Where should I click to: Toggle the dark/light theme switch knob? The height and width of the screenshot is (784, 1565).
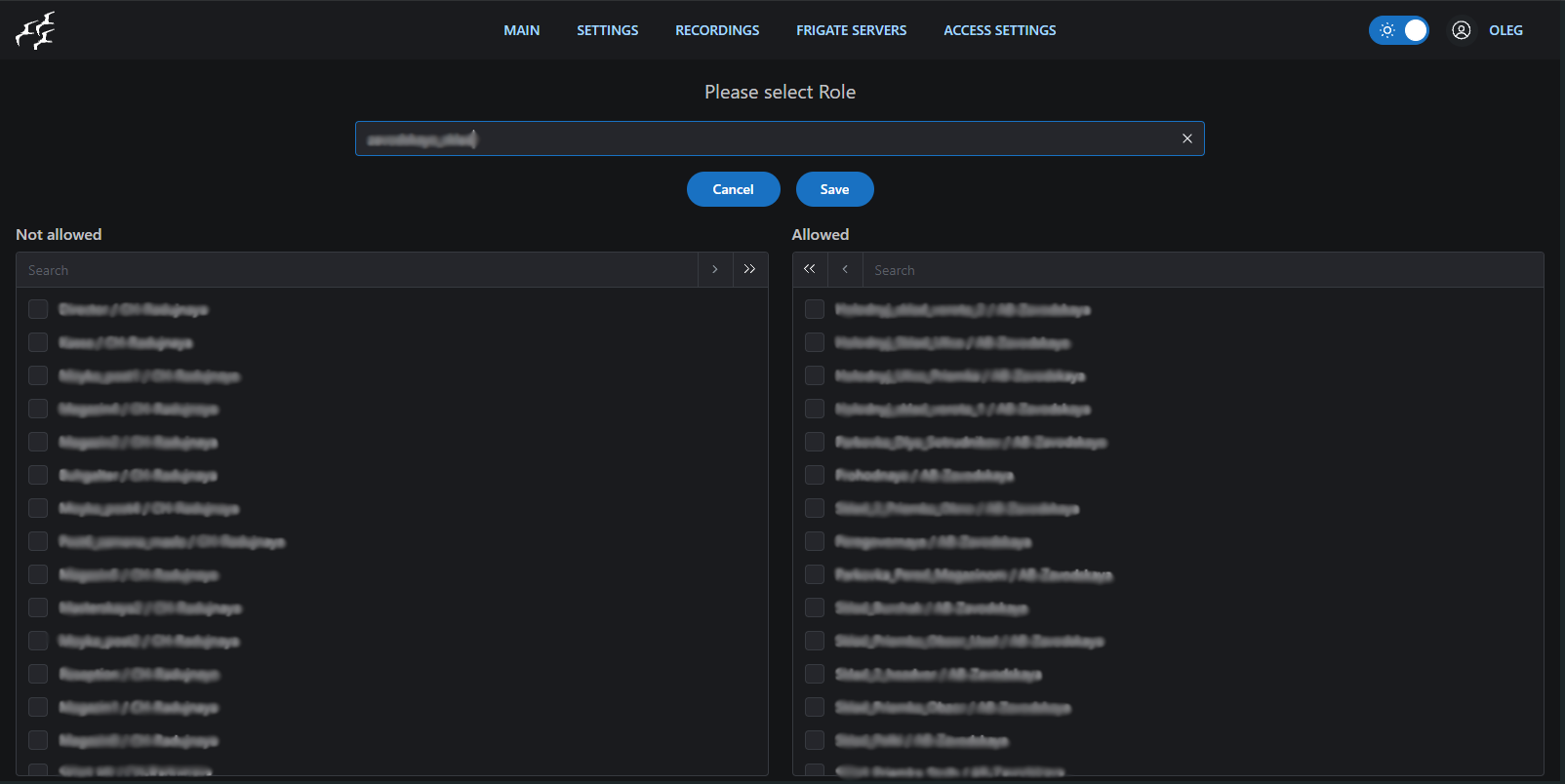pyautogui.click(x=1415, y=30)
